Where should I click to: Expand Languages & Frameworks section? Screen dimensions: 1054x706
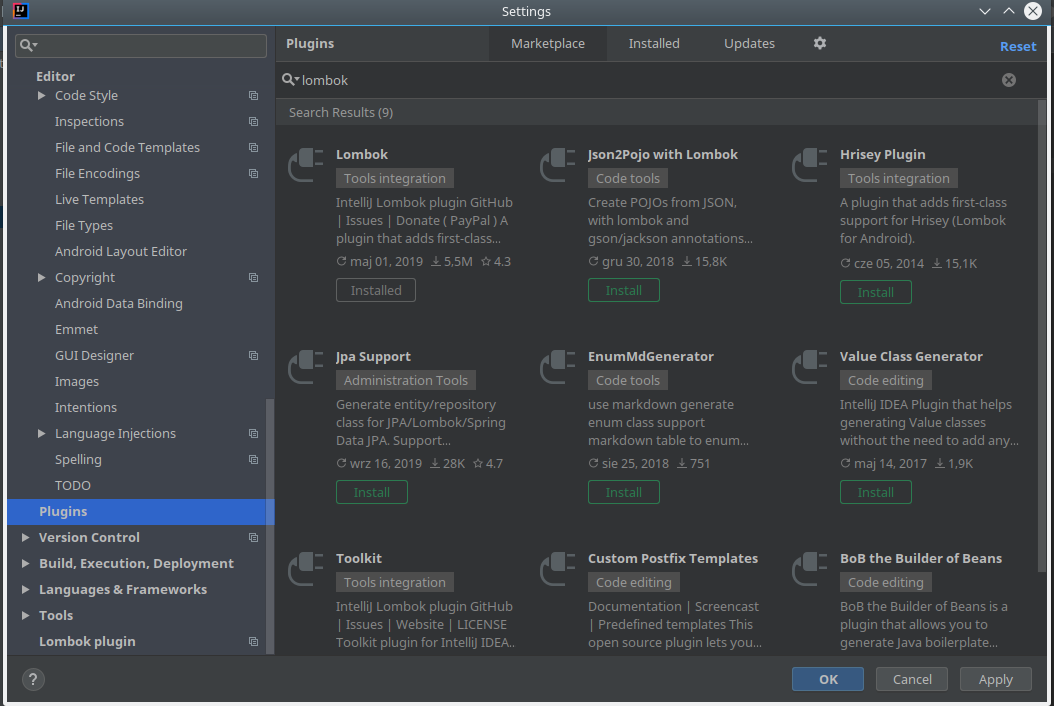click(26, 589)
